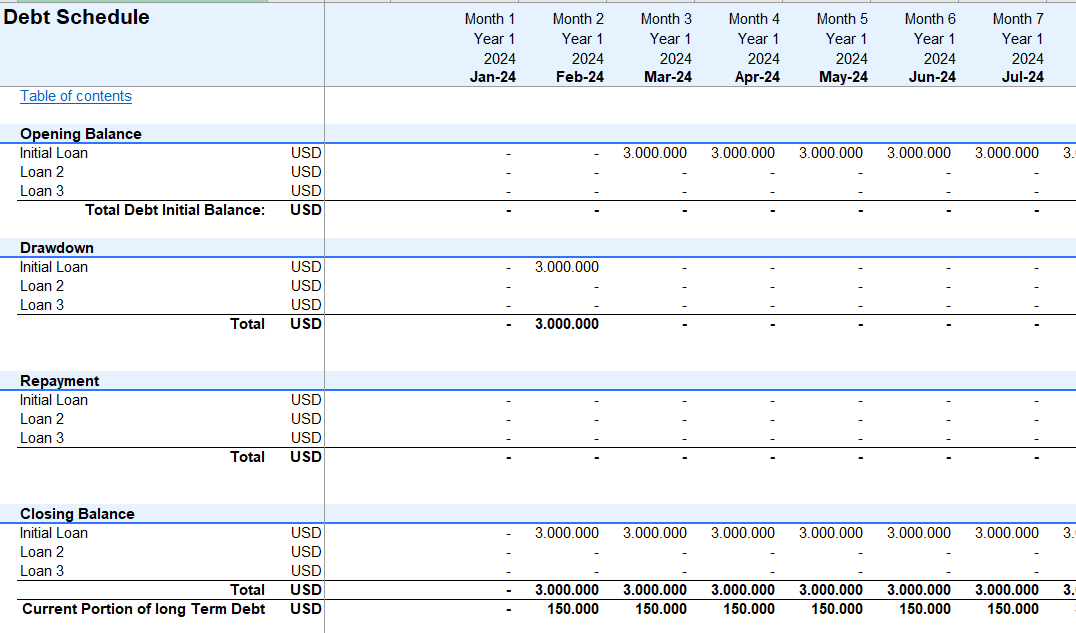This screenshot has height=633, width=1076.
Task: Select the Total Debt Initial Balance label
Action: (175, 210)
